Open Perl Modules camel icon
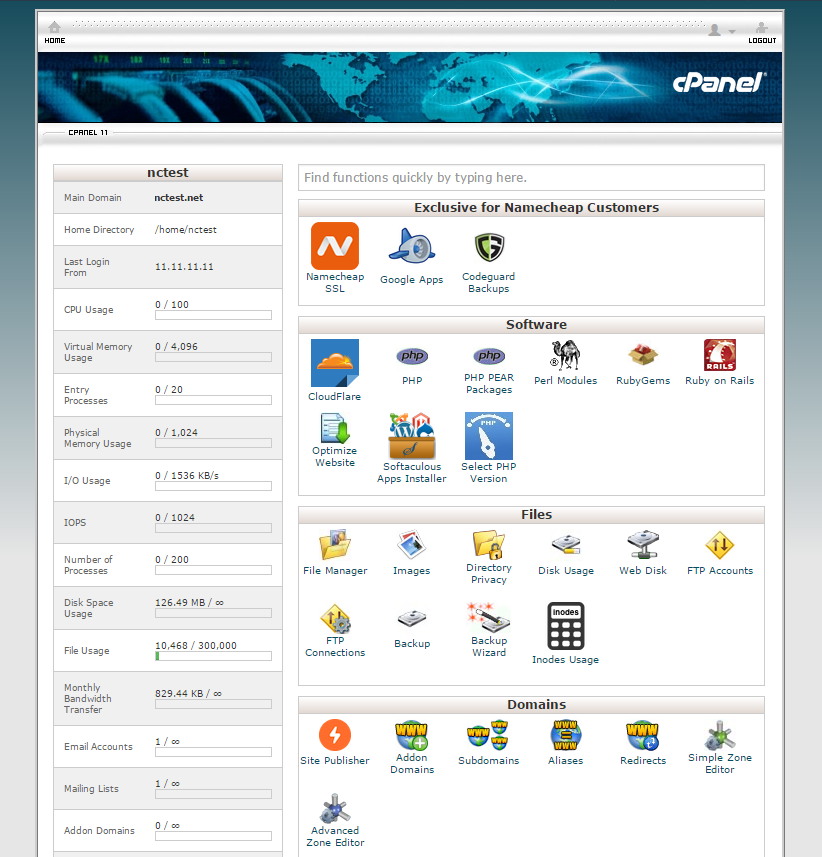Image resolution: width=822 pixels, height=857 pixels. click(565, 355)
